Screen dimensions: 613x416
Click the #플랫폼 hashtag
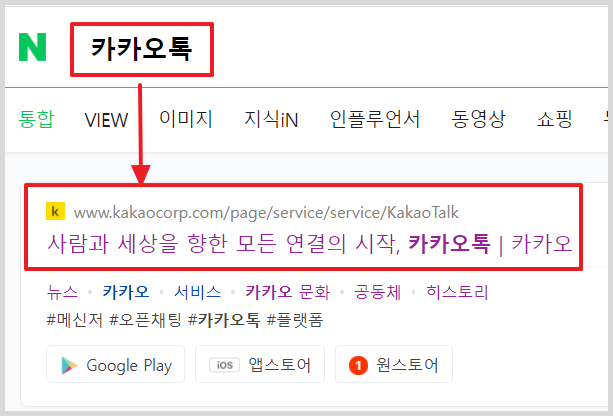tap(295, 320)
